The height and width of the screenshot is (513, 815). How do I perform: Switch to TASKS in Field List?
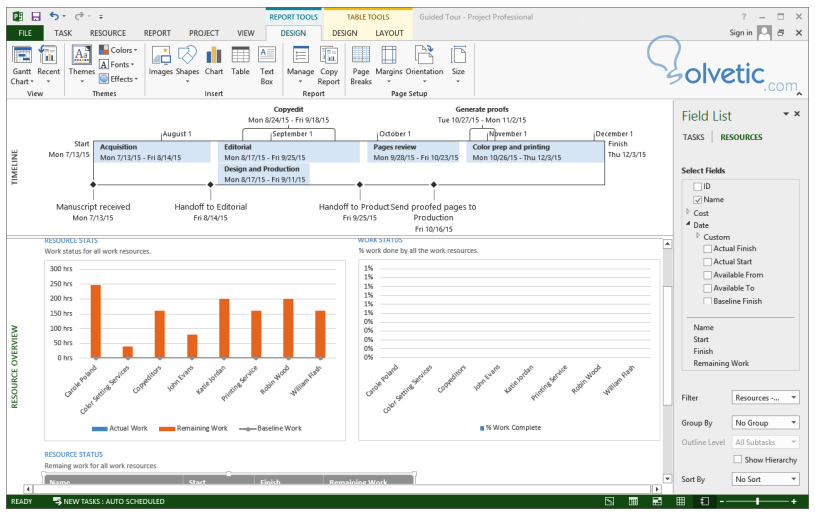pyautogui.click(x=694, y=138)
